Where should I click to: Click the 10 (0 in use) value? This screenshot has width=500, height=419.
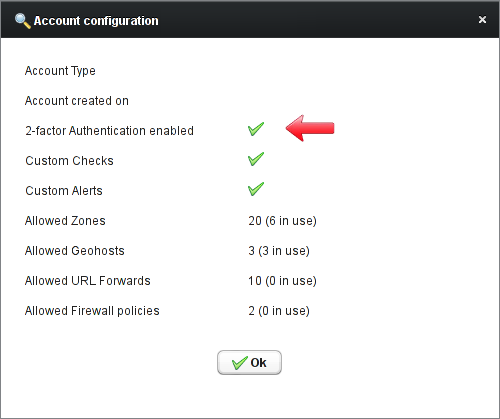click(282, 281)
